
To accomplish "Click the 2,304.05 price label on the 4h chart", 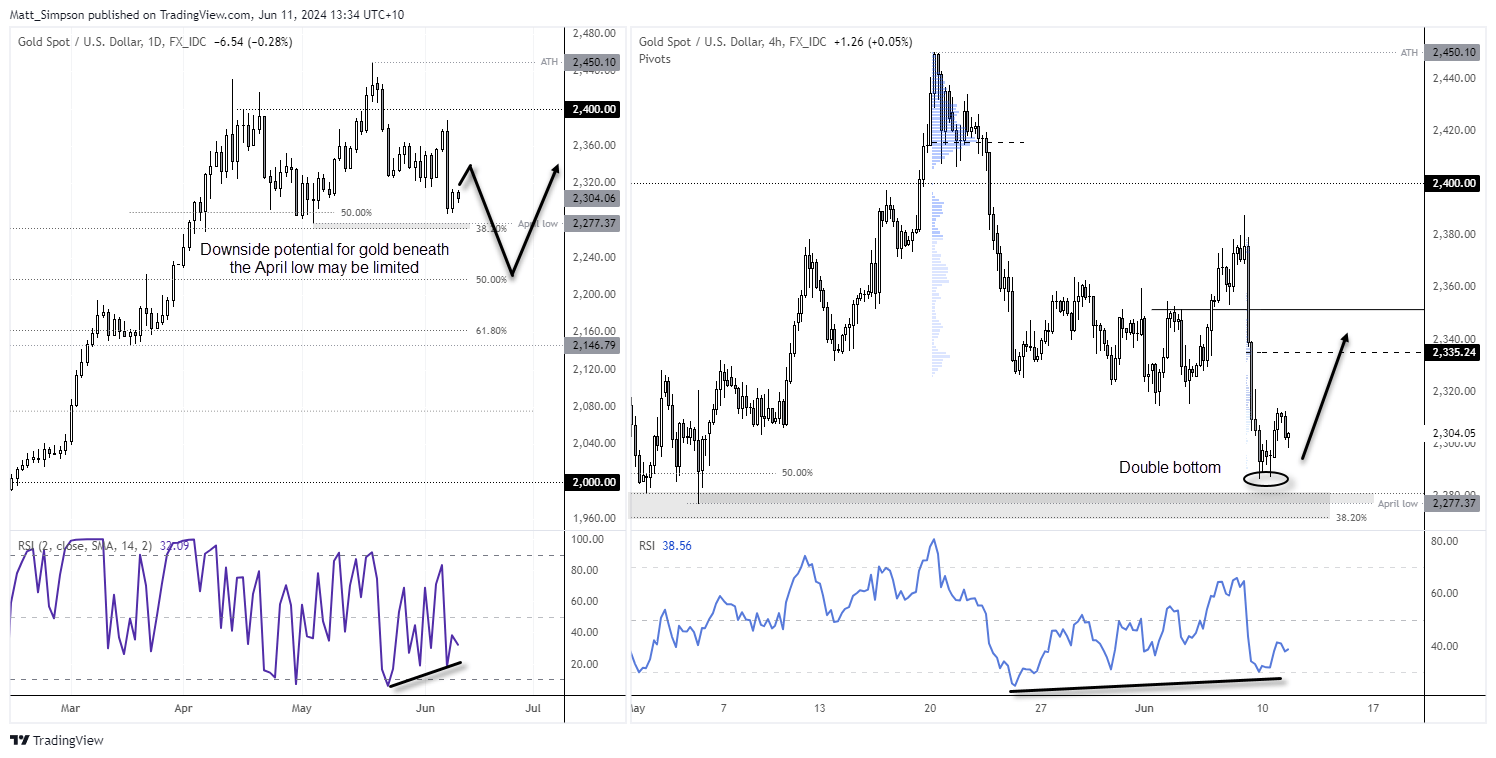I will click(1453, 433).
